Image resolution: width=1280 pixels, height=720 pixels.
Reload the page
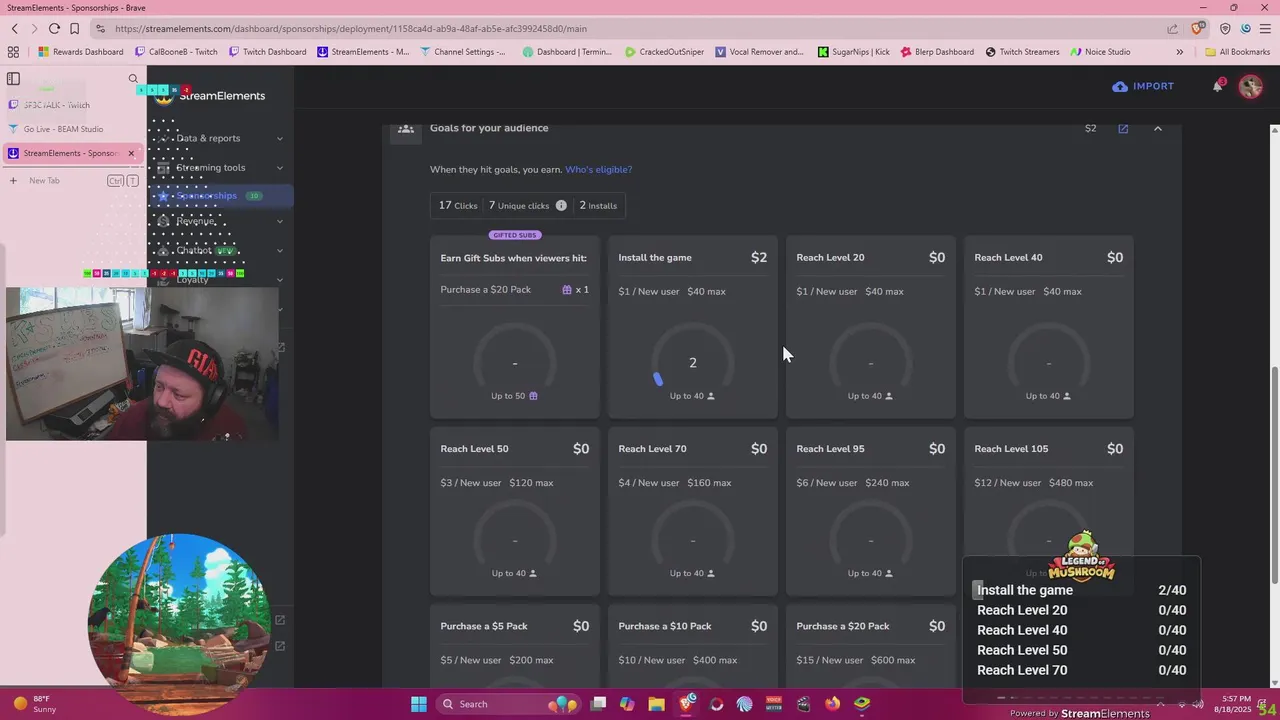click(54, 29)
